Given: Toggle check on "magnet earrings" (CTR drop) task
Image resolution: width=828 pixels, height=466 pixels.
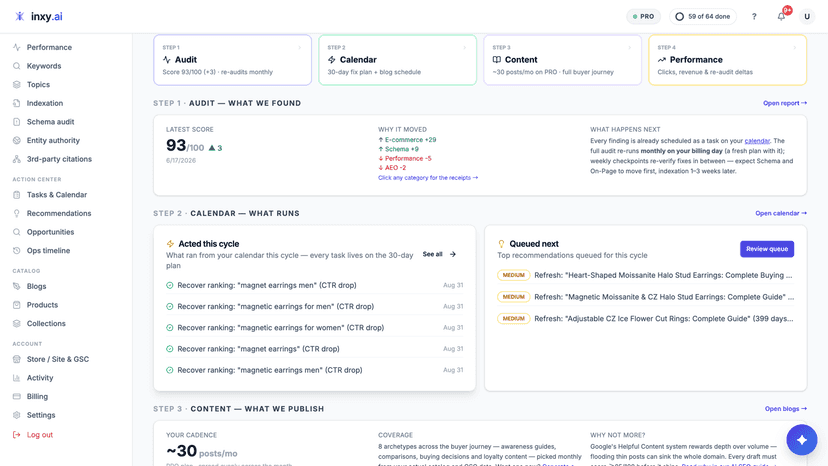Looking at the screenshot, I should click(170, 349).
